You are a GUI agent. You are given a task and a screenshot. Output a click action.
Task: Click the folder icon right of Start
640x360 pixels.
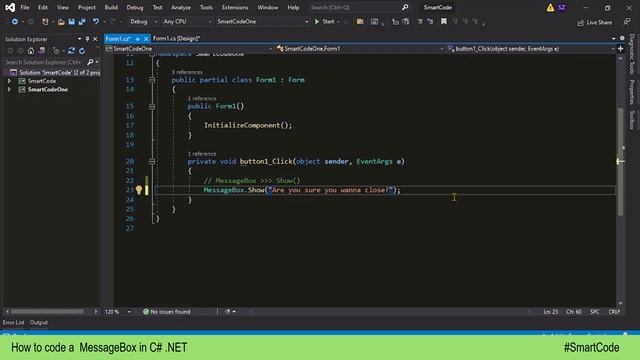pos(360,22)
